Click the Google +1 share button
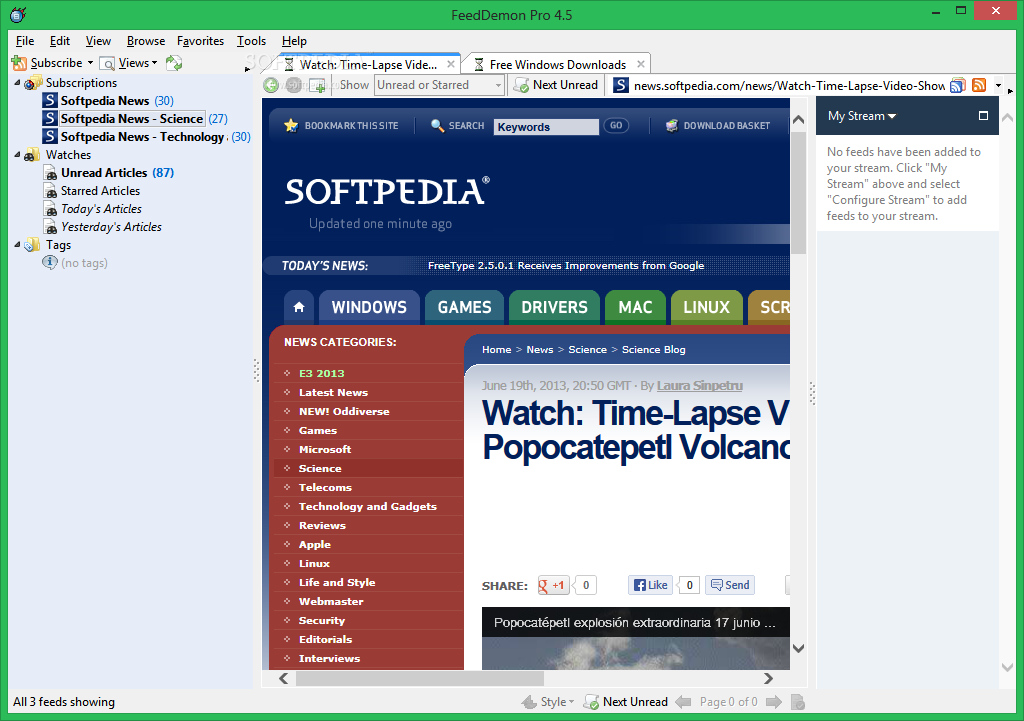 (x=552, y=585)
